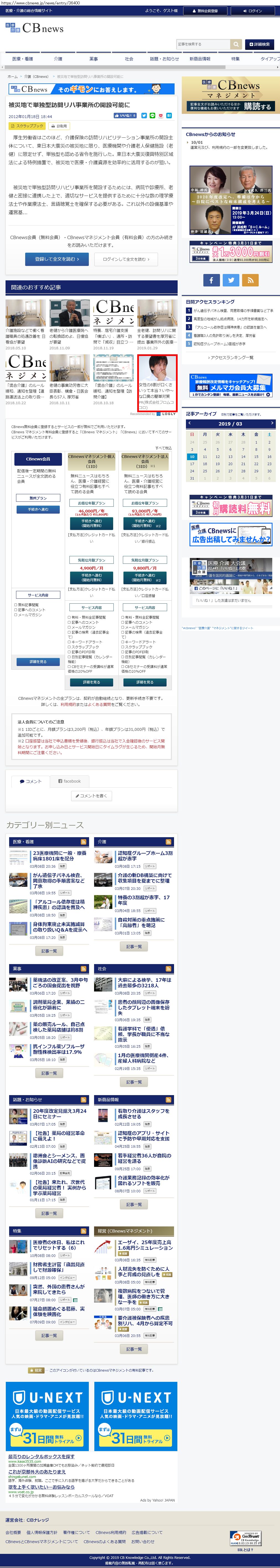Viewport: 280px width, 1568px height.
Task: Click RSS icon for 話題・お知らせ category
Action: click(x=83, y=1099)
